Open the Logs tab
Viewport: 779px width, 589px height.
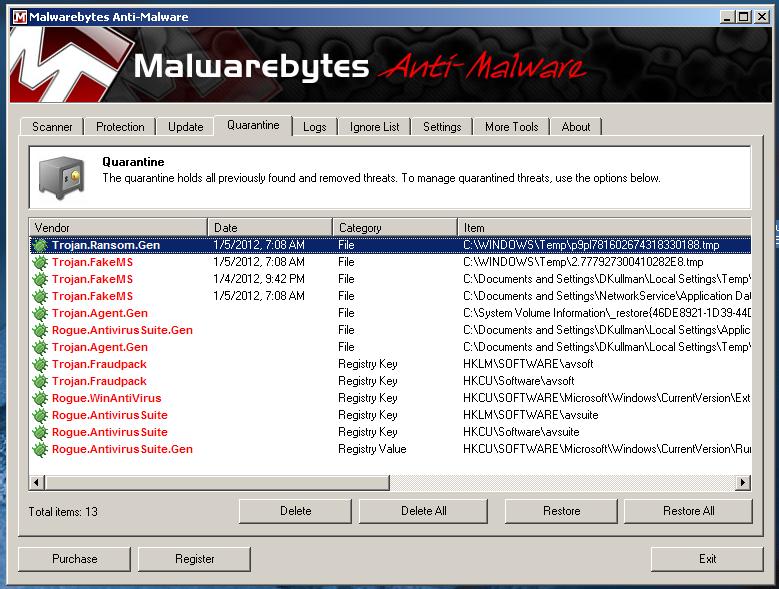click(x=314, y=127)
